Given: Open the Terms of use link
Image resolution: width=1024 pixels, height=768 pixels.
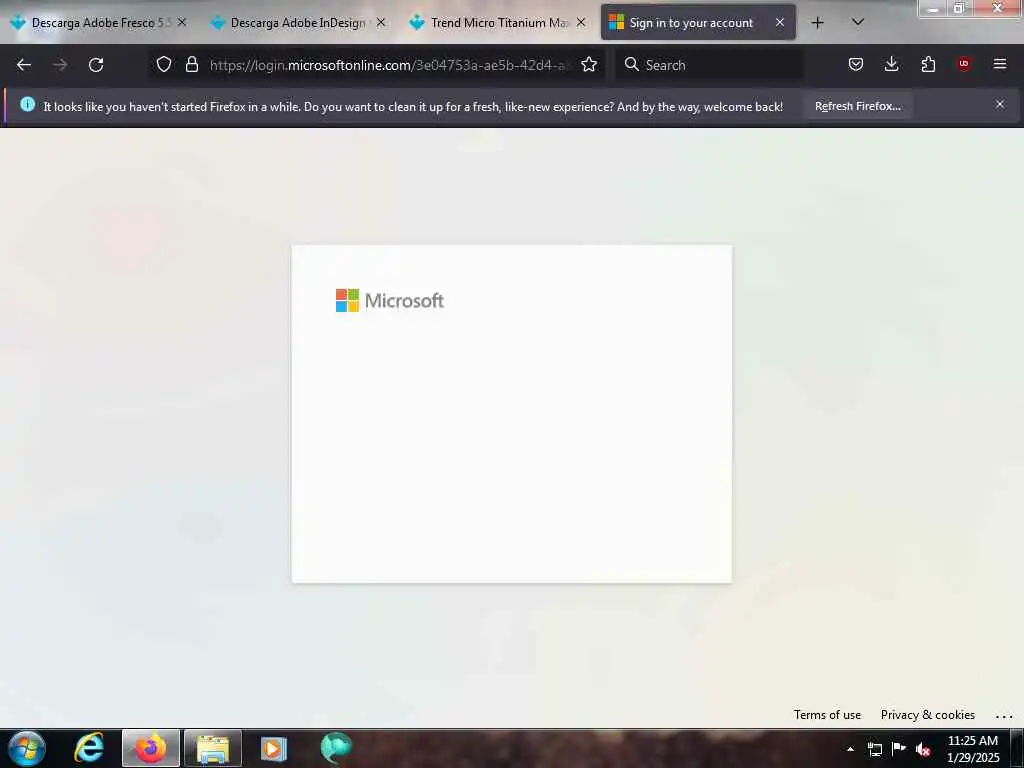Looking at the screenshot, I should click(827, 714).
